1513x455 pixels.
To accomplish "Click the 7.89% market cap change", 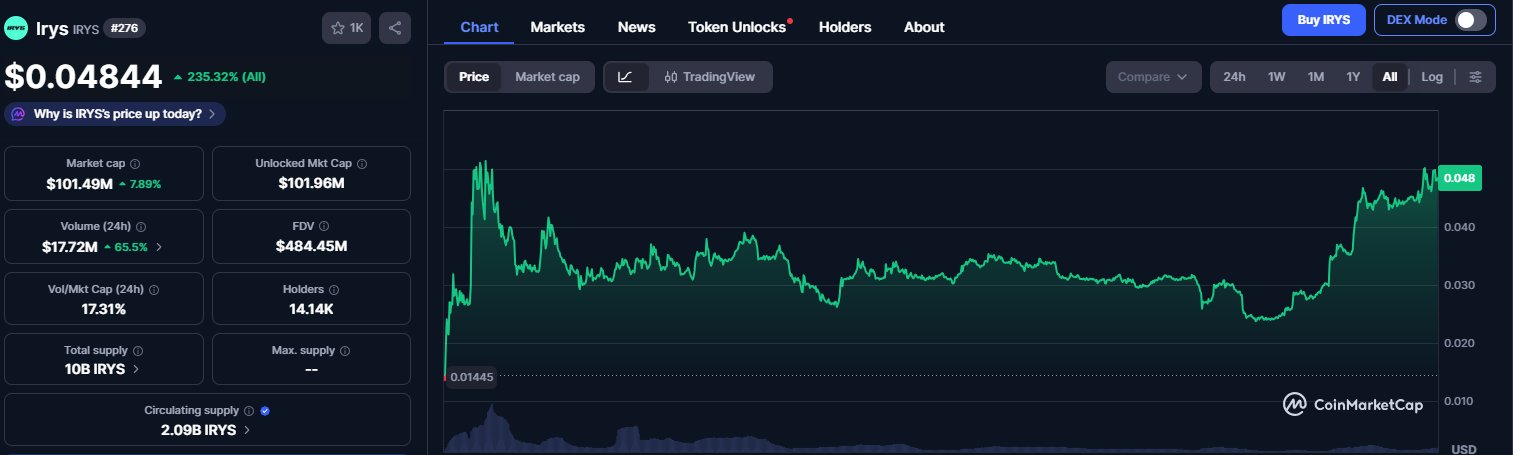I will 140,184.
